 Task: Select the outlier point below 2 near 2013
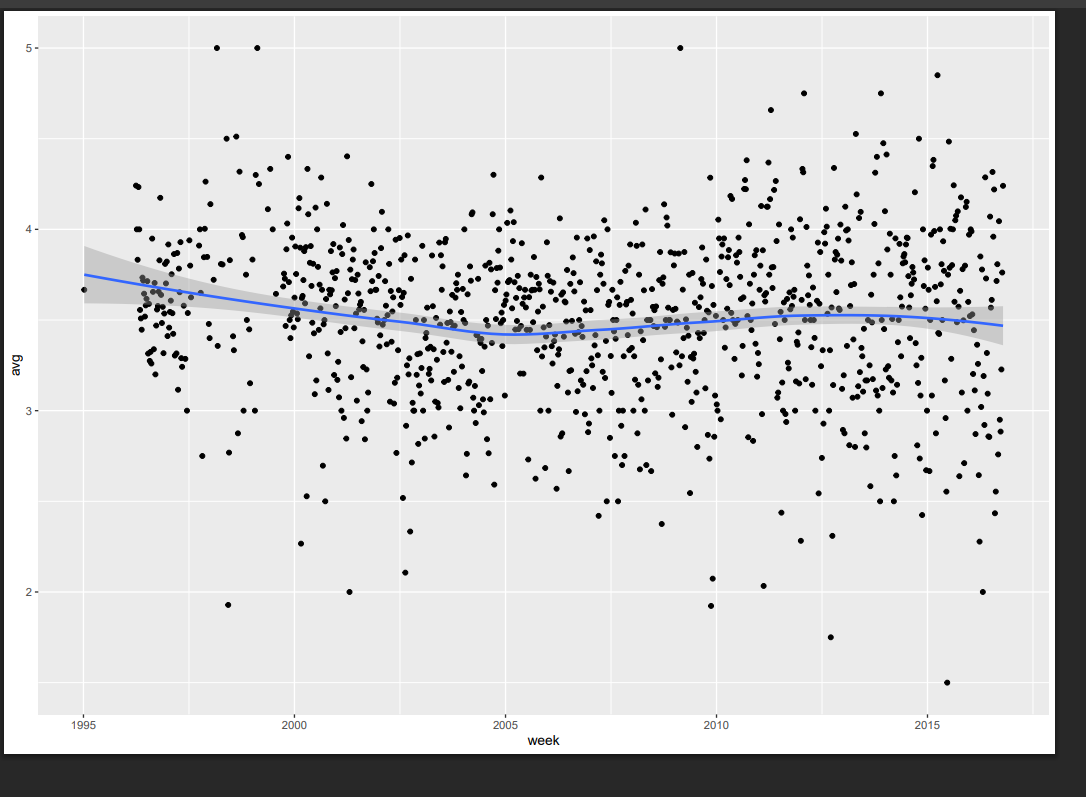830,637
